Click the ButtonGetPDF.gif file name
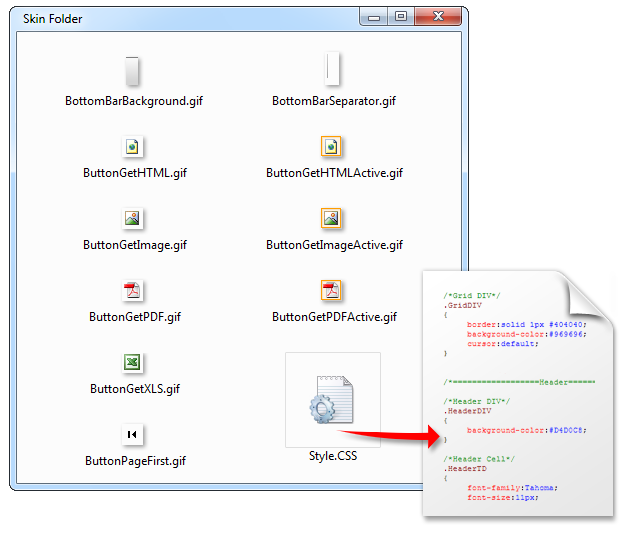 tap(135, 317)
